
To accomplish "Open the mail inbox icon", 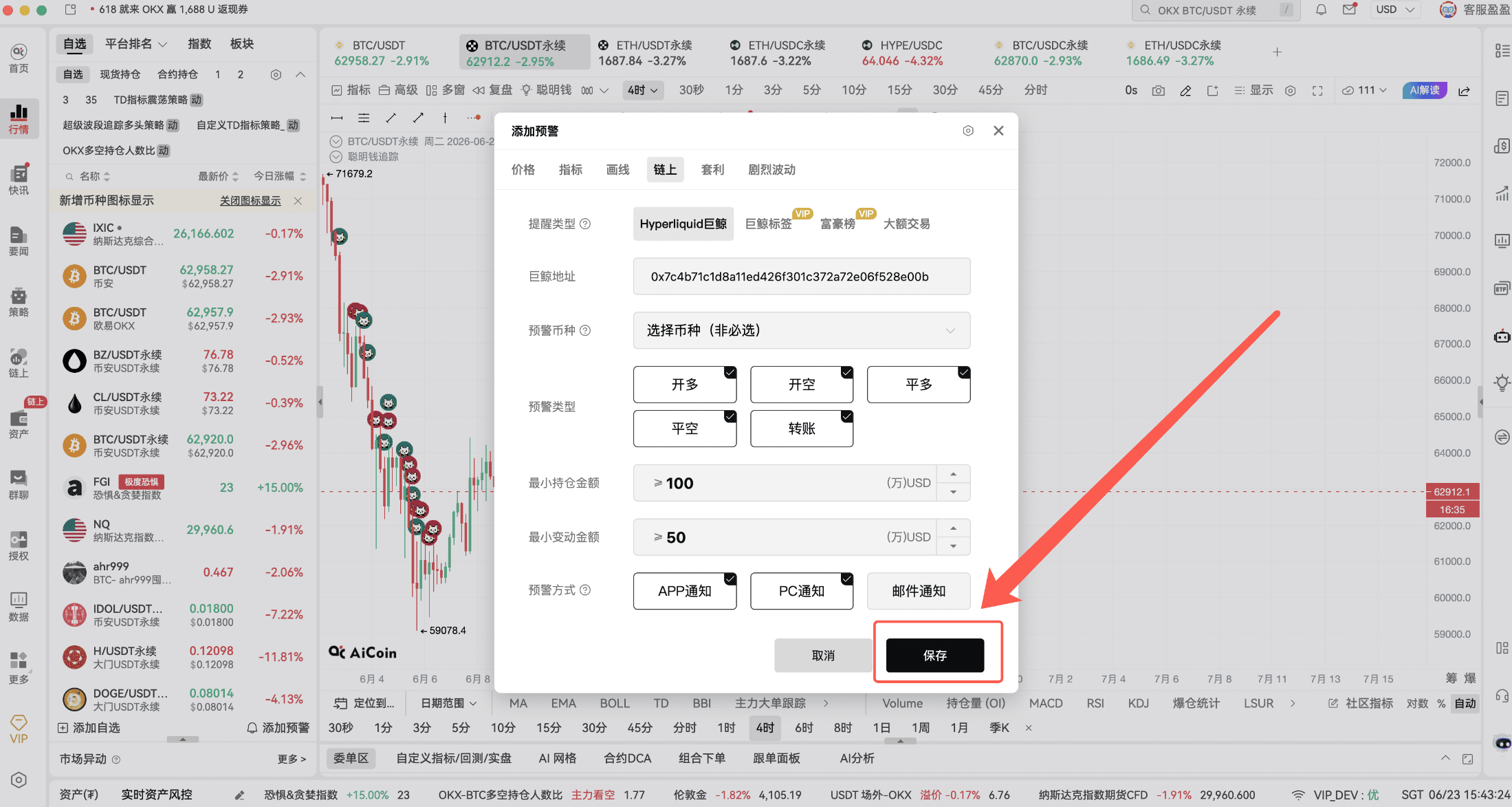I will 1350,10.
